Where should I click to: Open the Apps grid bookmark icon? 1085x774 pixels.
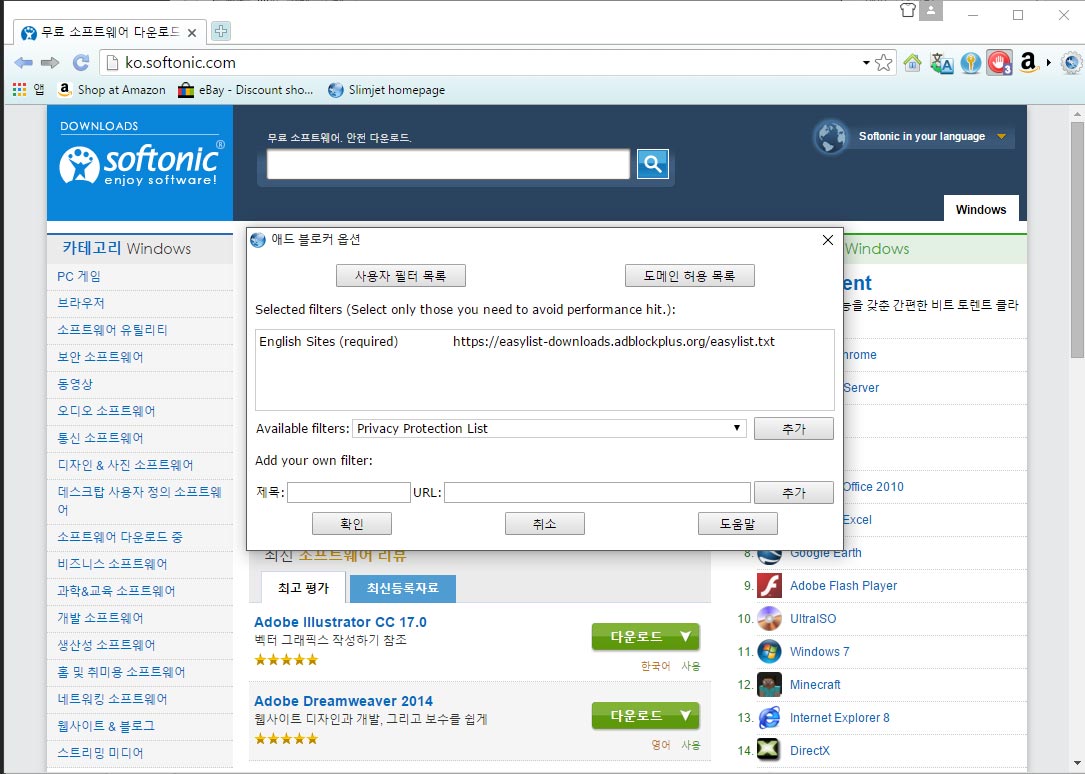[x=19, y=89]
